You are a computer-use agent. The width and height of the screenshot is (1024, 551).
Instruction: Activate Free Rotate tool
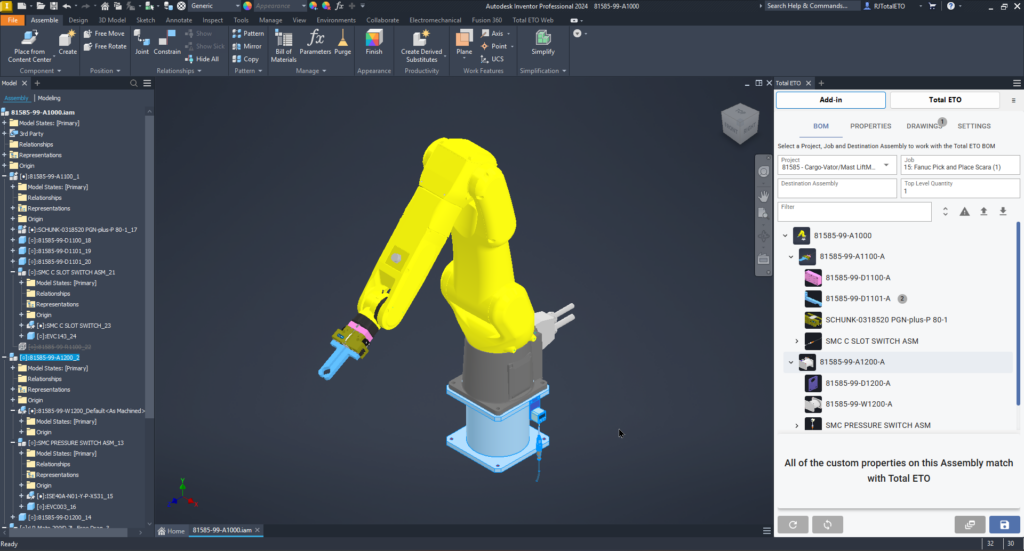point(106,46)
